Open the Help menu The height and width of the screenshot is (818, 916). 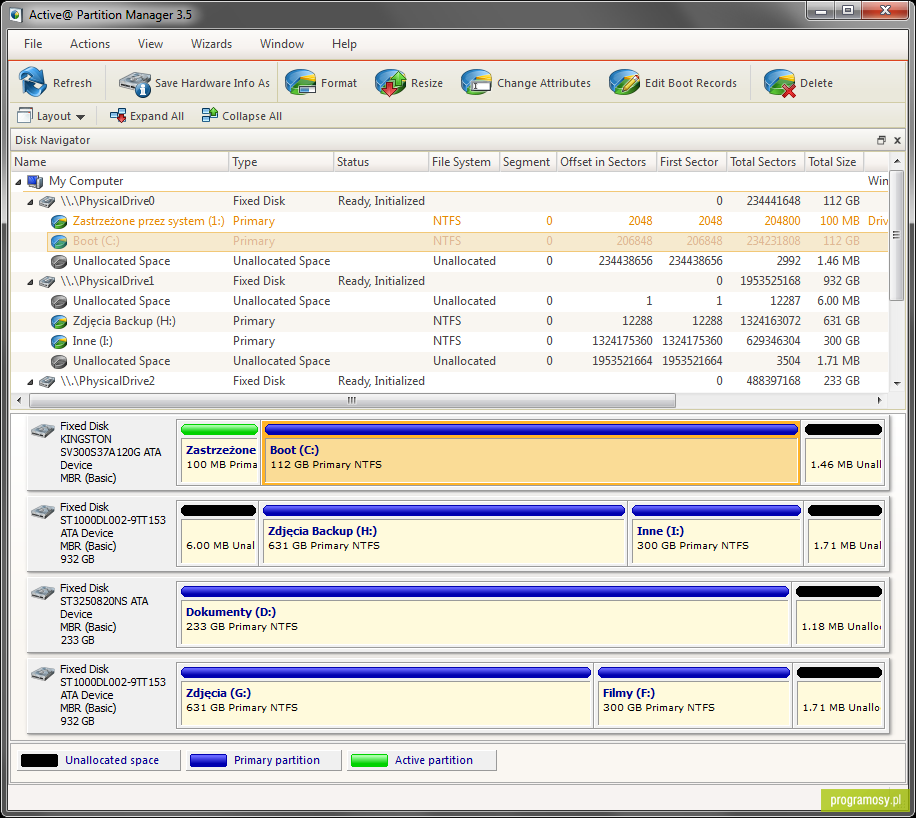(x=344, y=44)
